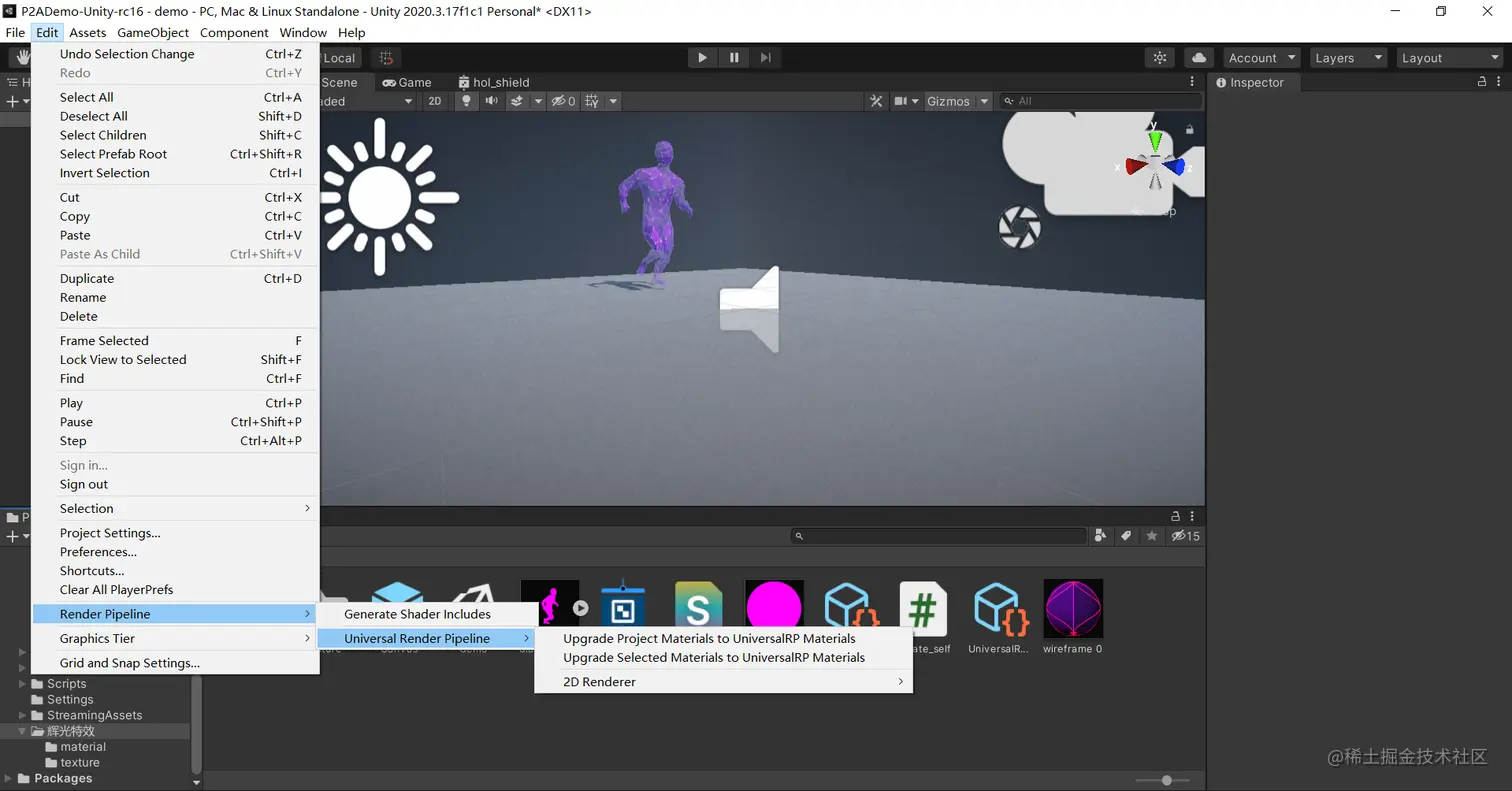Open the Help menu
Screen dimensions: 1512x791
point(352,32)
